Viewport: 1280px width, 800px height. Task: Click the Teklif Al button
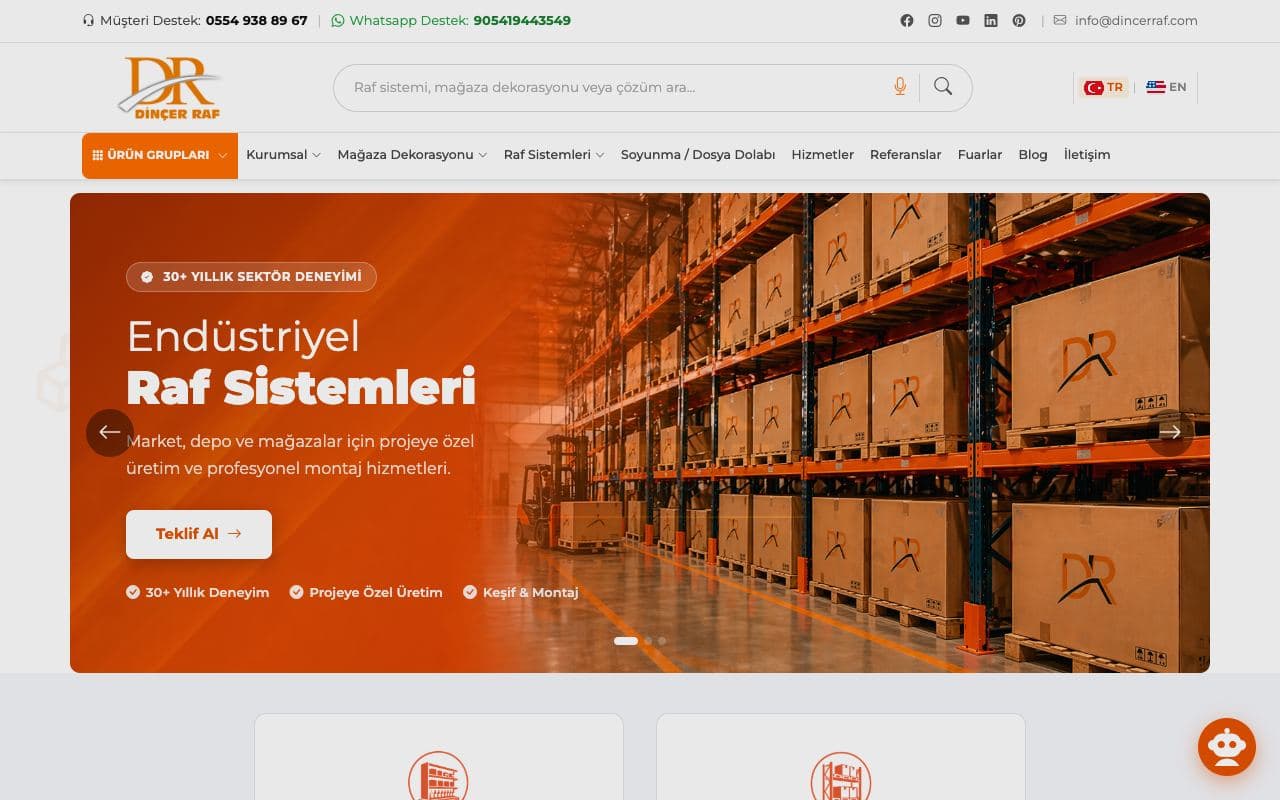coord(199,534)
